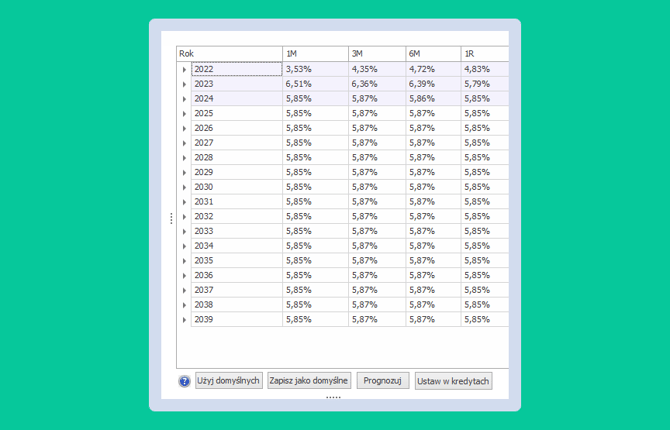This screenshot has height=430, width=670.
Task: Expand the 2025 year row
Action: click(x=184, y=114)
